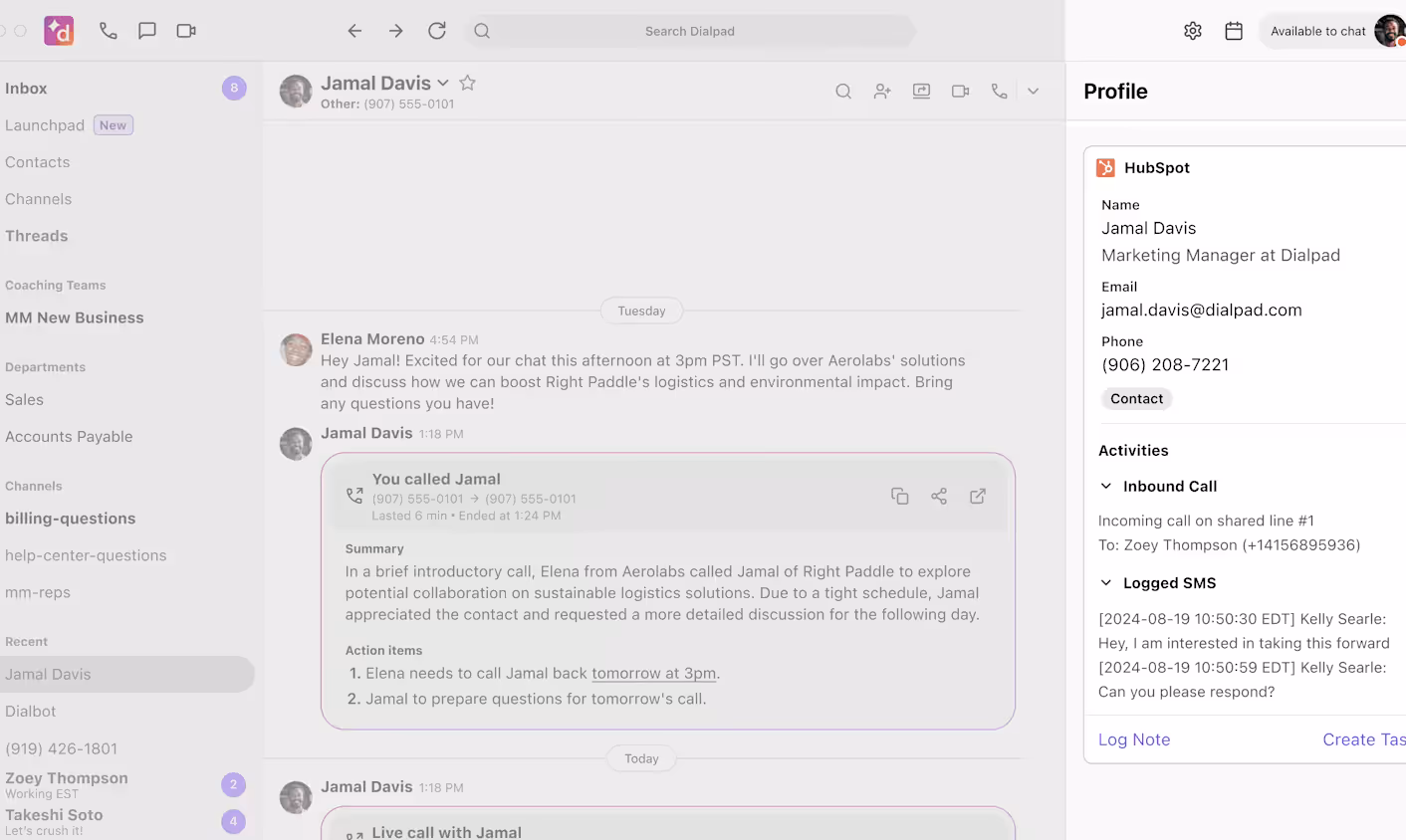This screenshot has height=840, width=1406.
Task: Go back with the left arrow
Action: [354, 31]
